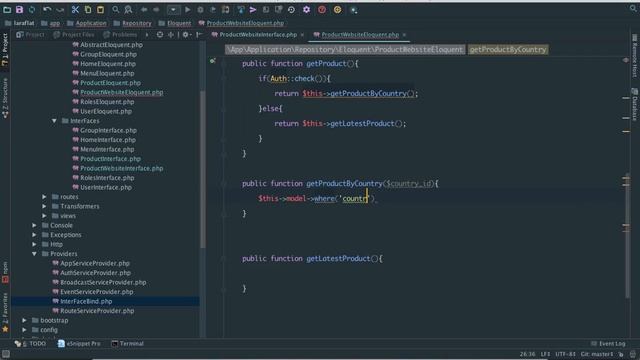Open project panel gear options

(186, 35)
